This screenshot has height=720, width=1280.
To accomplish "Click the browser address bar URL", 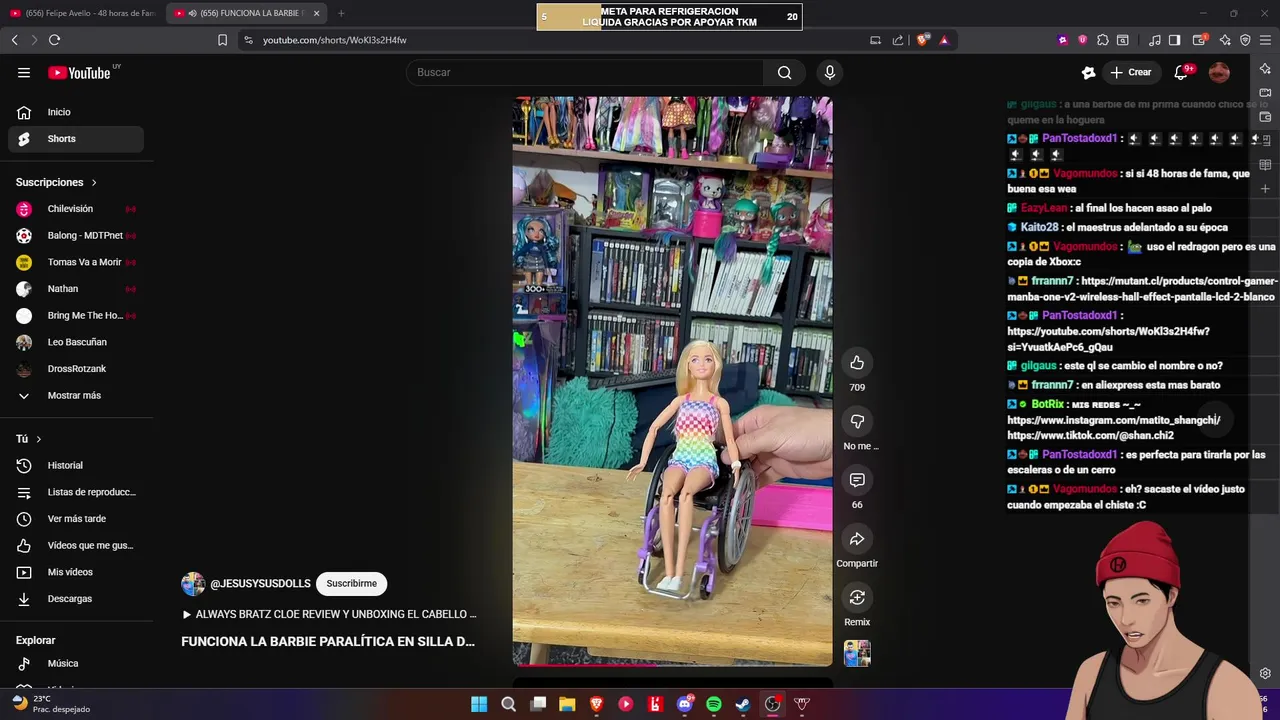I will [334, 40].
